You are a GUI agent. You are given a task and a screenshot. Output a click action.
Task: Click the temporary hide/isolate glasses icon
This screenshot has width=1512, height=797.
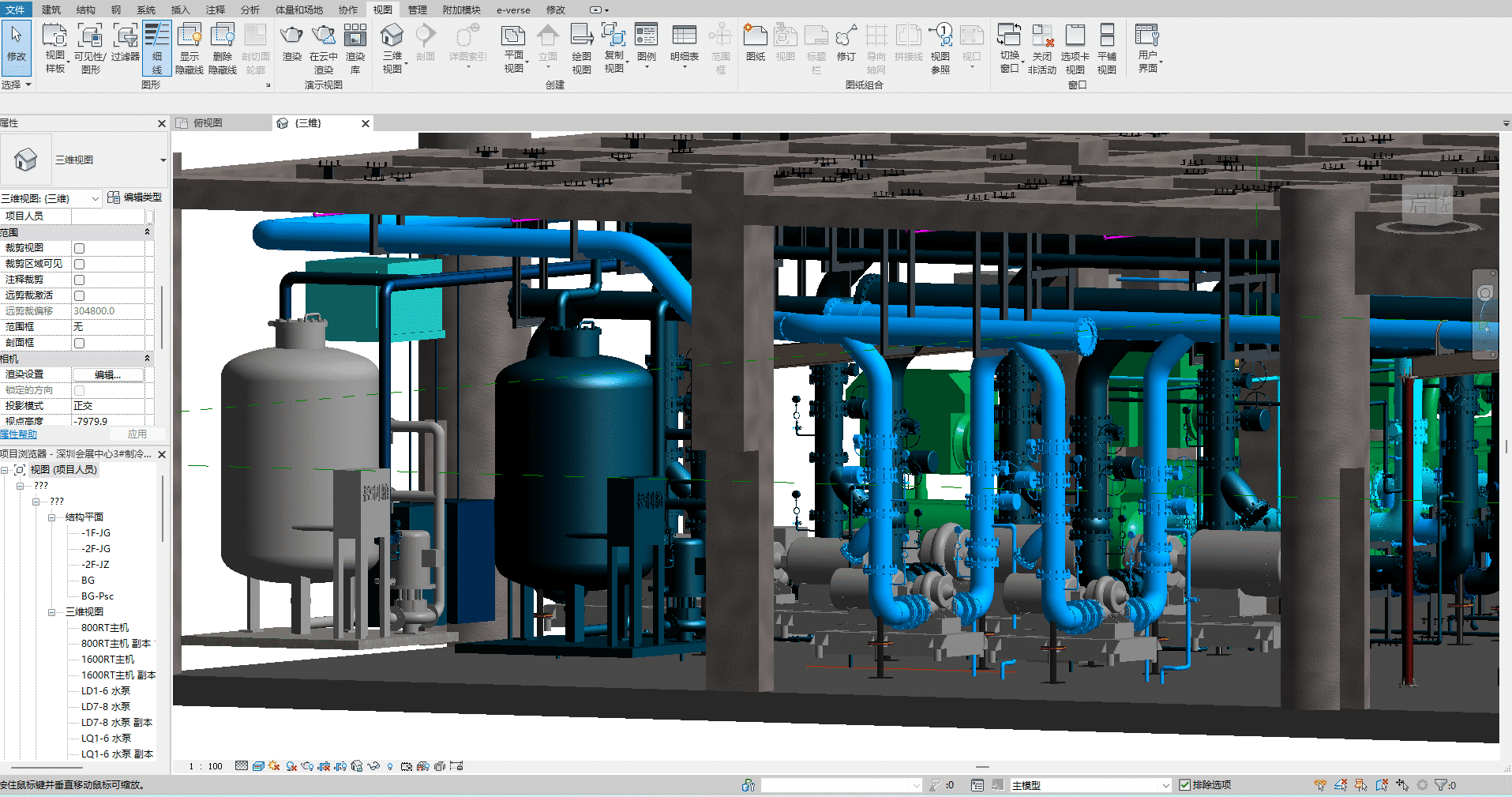click(373, 766)
